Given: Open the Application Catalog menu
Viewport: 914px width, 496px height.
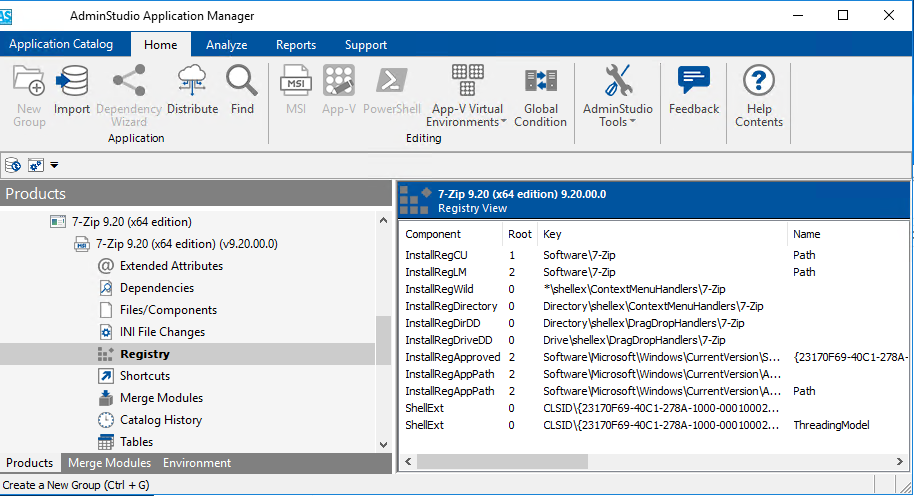Looking at the screenshot, I should (61, 44).
